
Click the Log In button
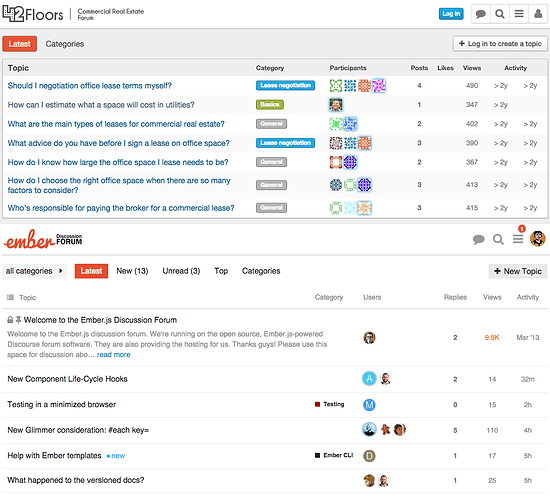(451, 14)
